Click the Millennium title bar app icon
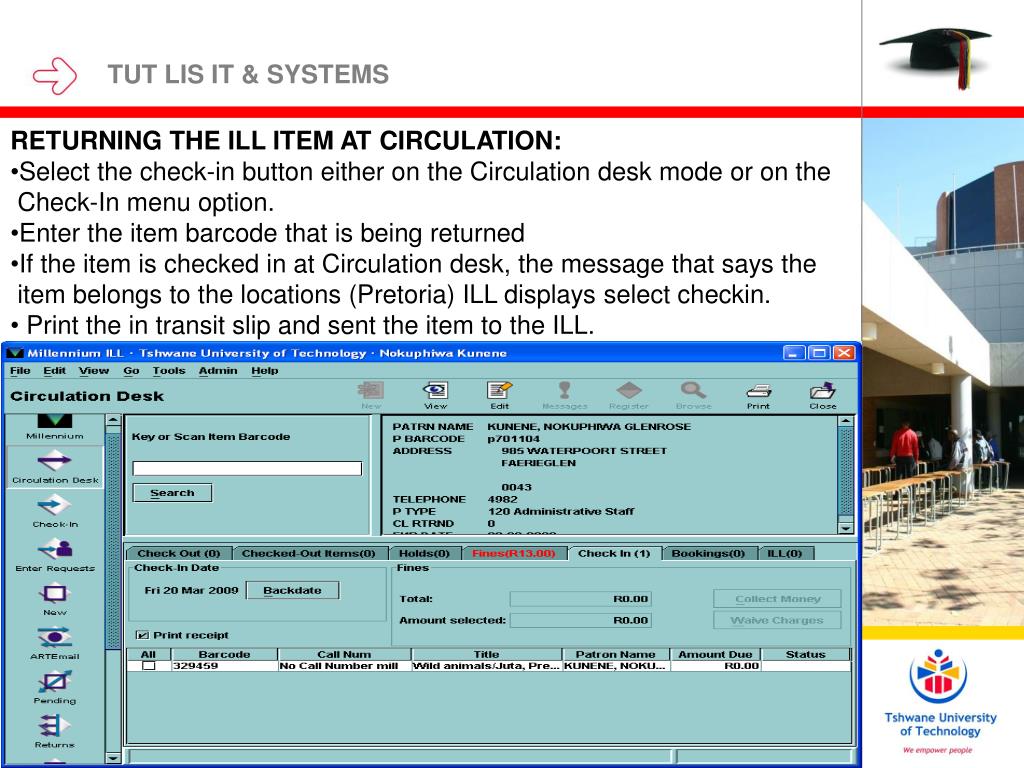 14,353
